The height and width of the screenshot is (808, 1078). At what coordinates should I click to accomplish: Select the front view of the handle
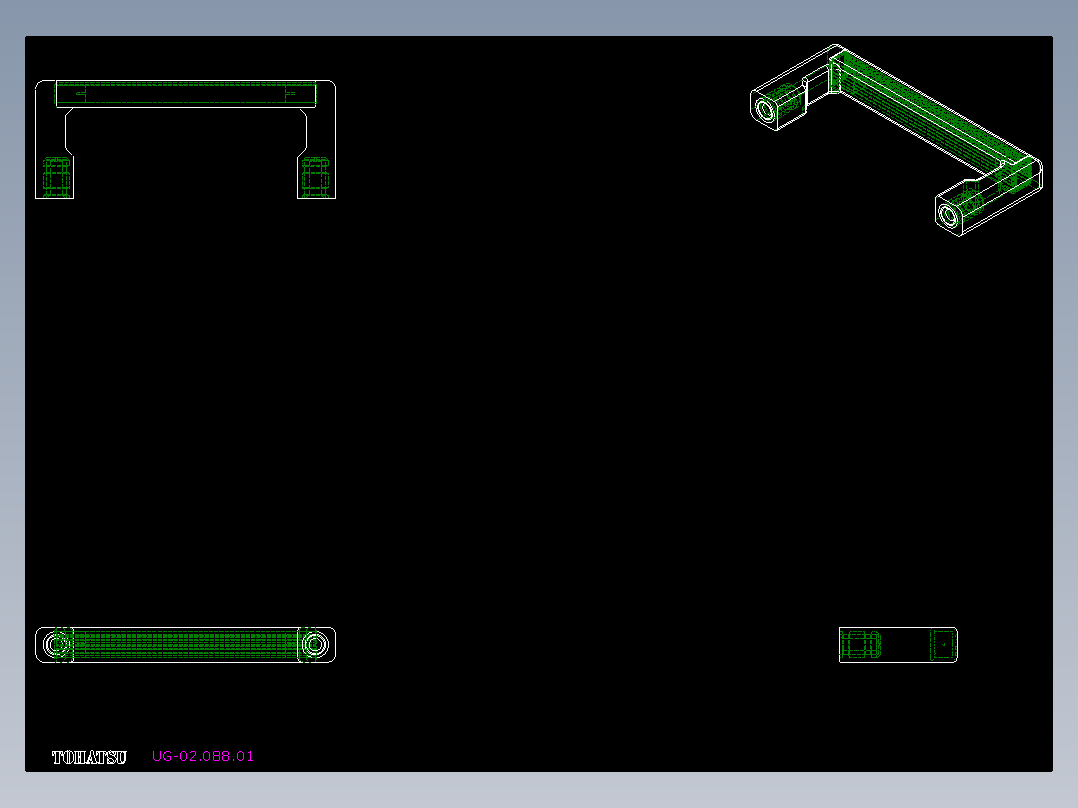pos(186,140)
